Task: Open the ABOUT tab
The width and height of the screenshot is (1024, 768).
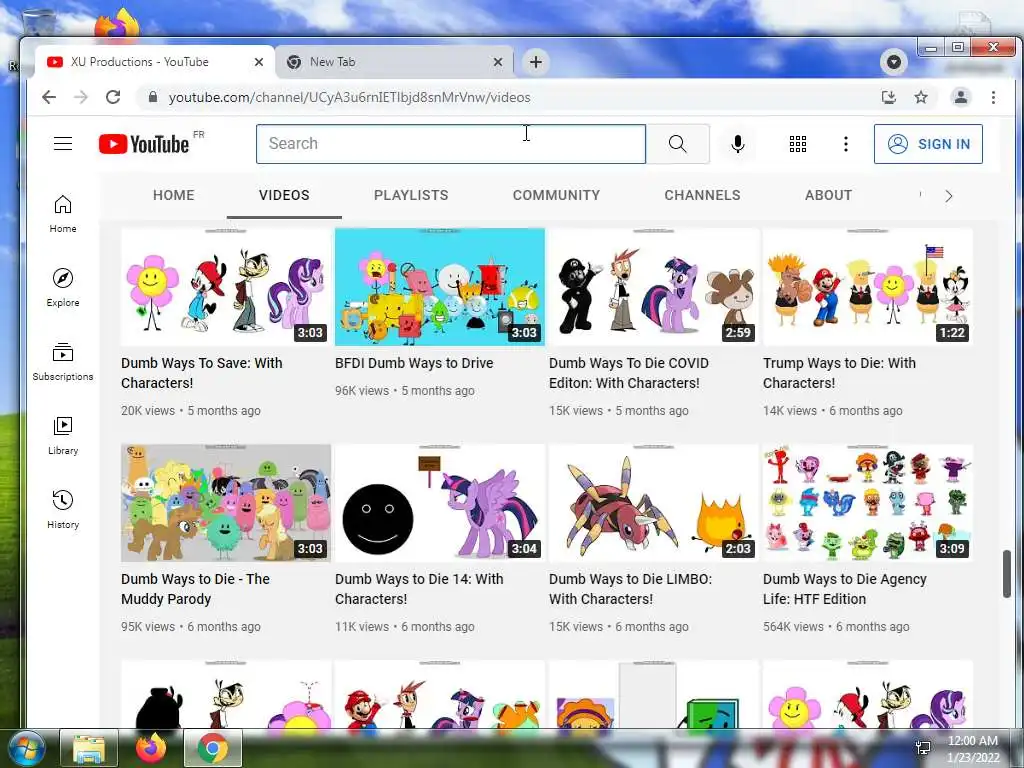Action: coord(828,195)
